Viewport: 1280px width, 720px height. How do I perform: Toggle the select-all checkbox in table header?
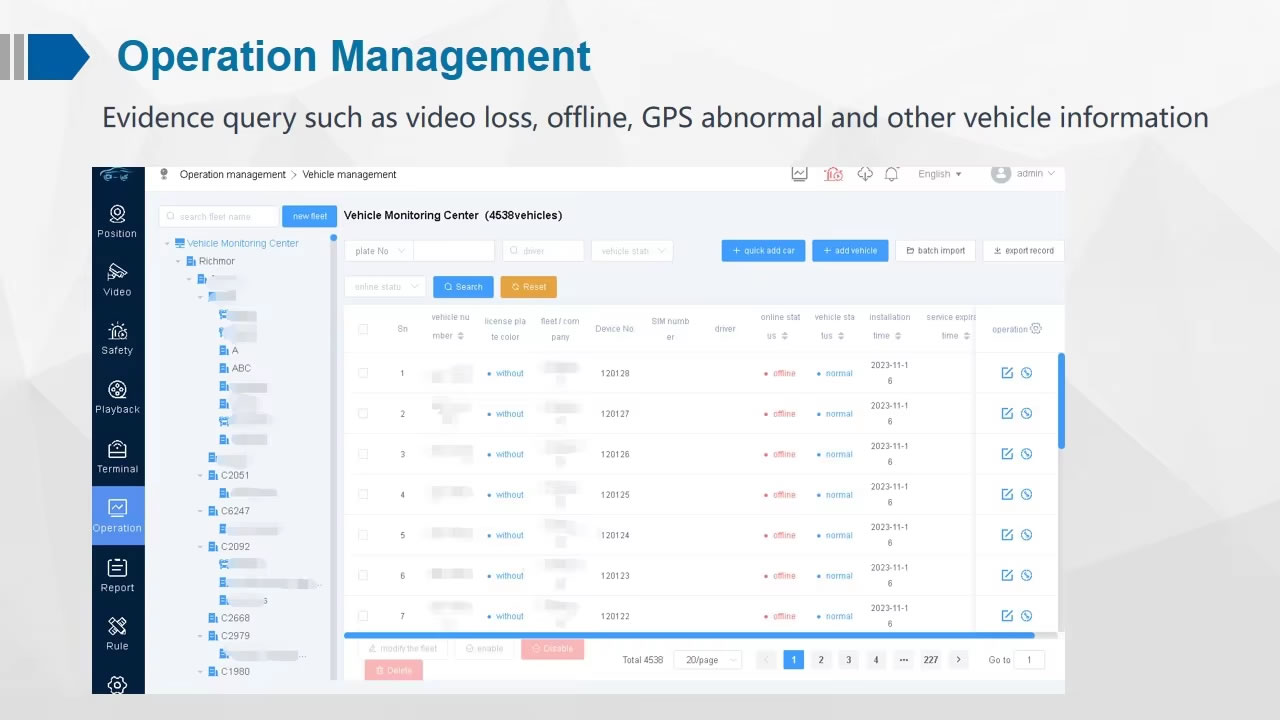click(x=363, y=329)
